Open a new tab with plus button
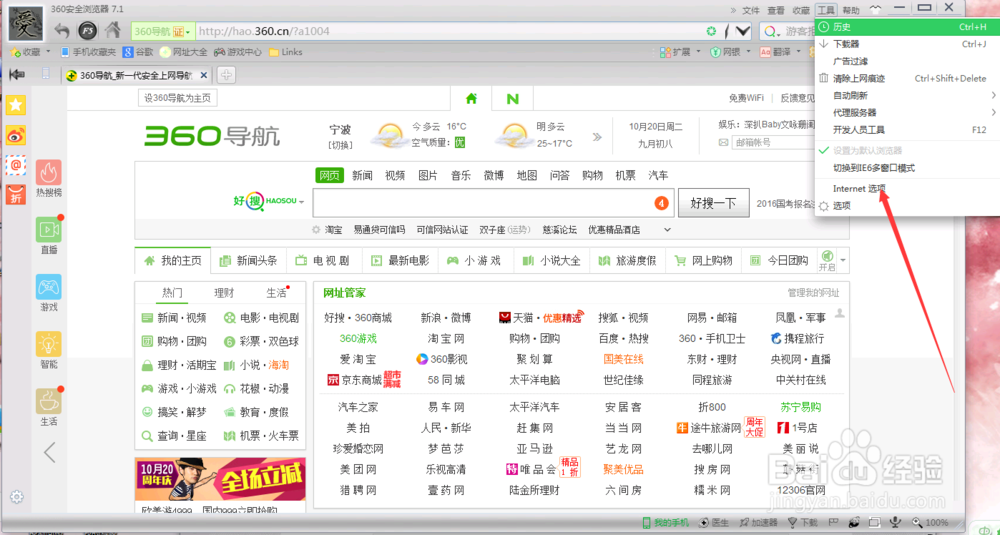The width and height of the screenshot is (1000, 535). [226, 75]
